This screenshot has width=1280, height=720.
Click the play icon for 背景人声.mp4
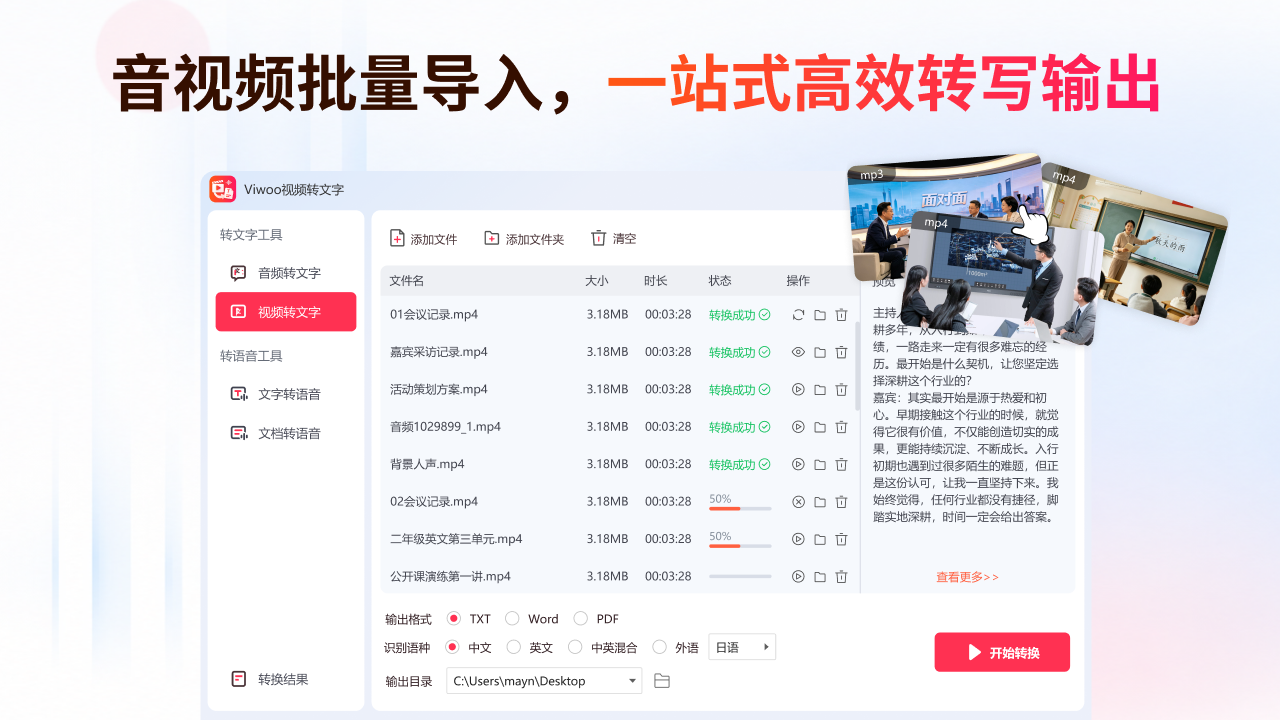click(798, 464)
